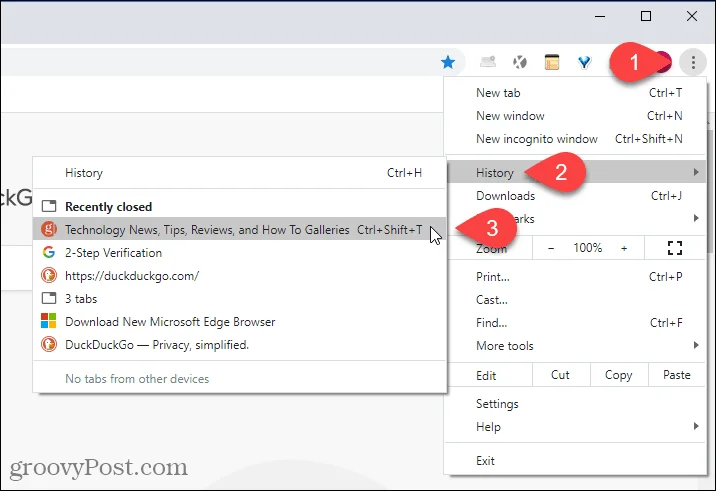Viewport: 716px width, 491px height.
Task: Open a New incognito window
Action: [x=576, y=139]
